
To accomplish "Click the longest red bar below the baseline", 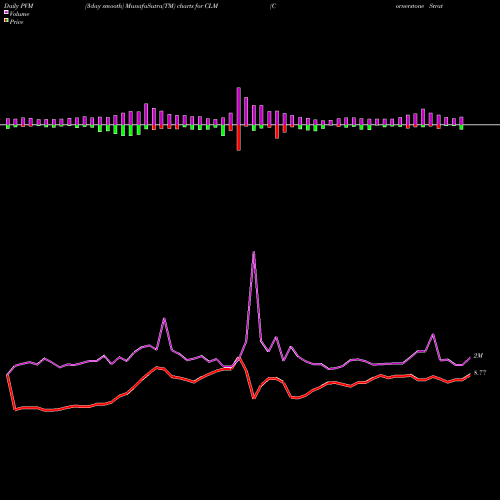I will click(239, 138).
